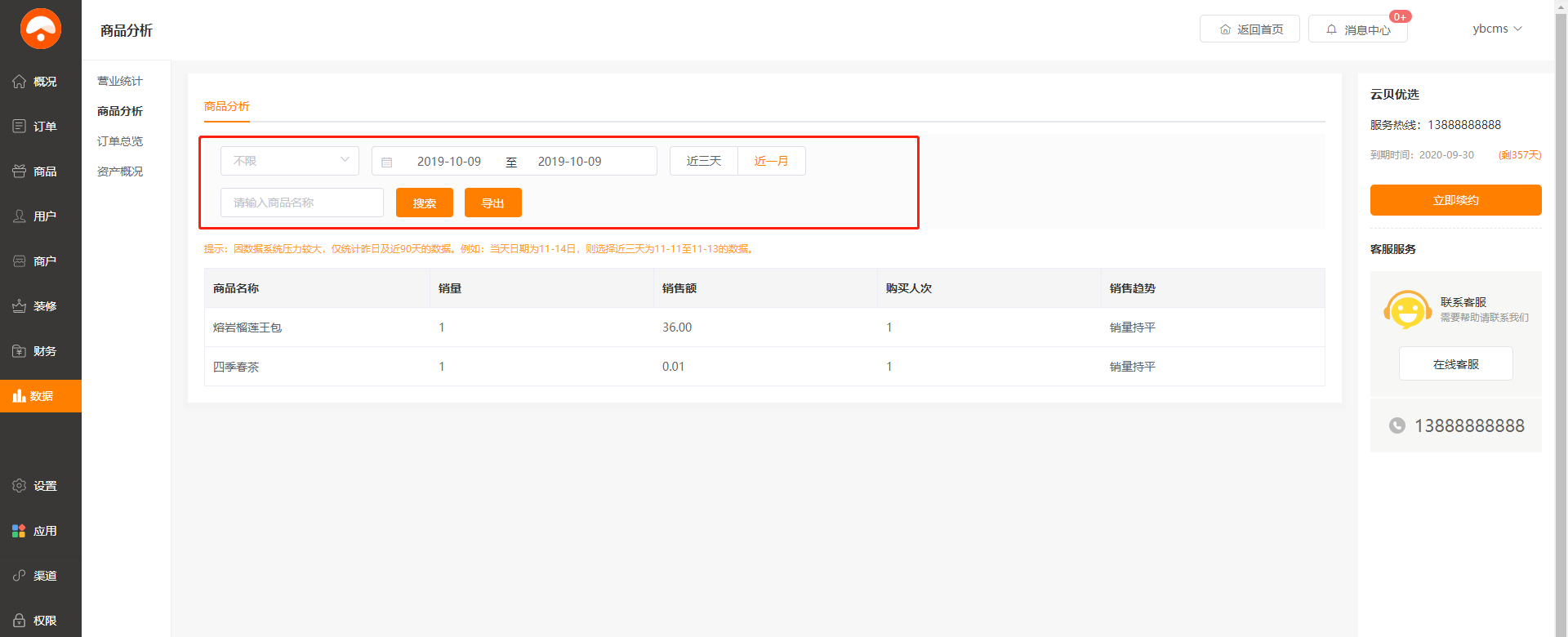Toggle the 近一月 date range option
The width and height of the screenshot is (1568, 637).
pyautogui.click(x=771, y=161)
